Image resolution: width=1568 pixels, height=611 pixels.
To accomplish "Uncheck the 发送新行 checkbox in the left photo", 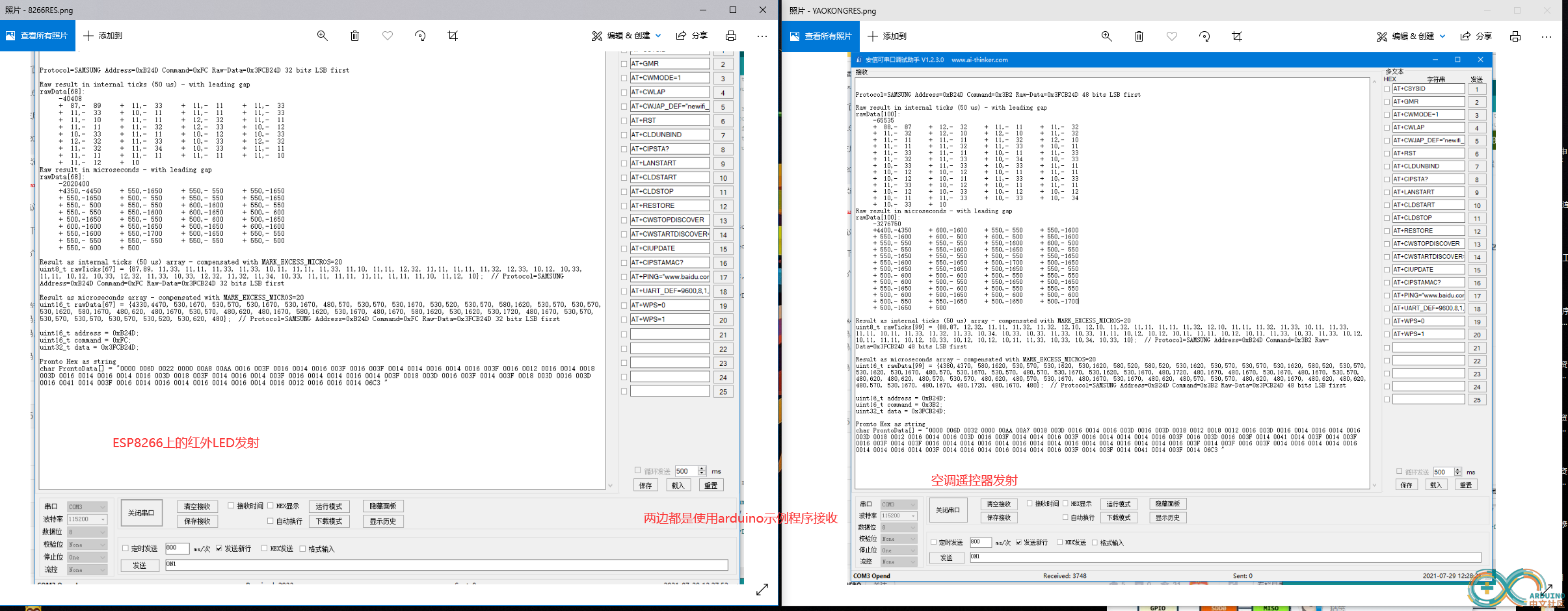I will tap(219, 549).
